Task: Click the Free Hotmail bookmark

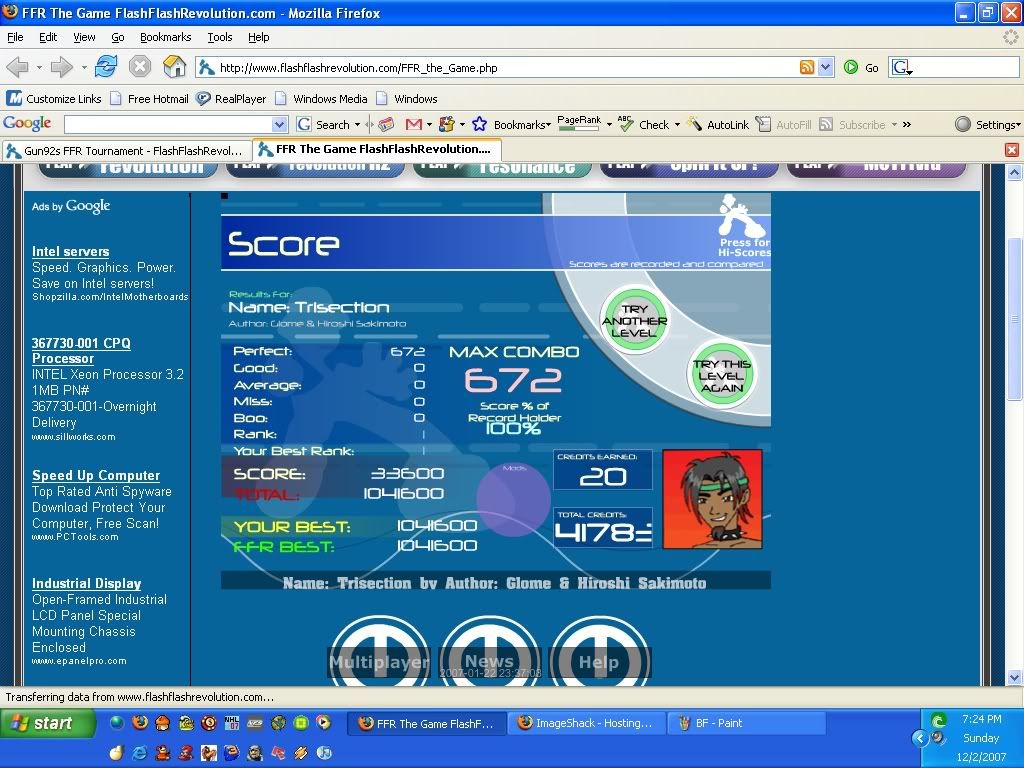Action: (x=149, y=99)
